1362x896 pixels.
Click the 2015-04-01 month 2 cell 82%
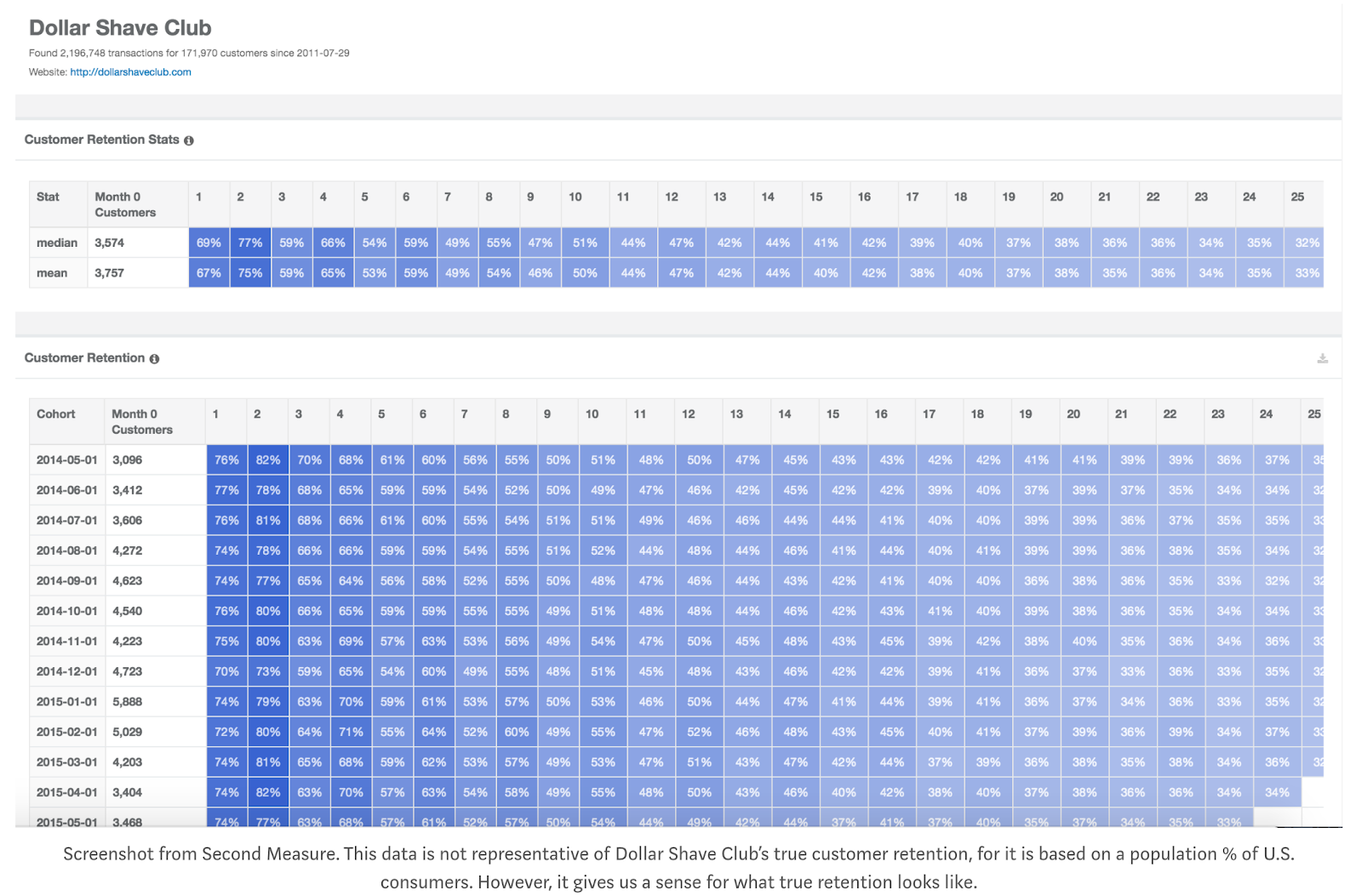coord(268,792)
